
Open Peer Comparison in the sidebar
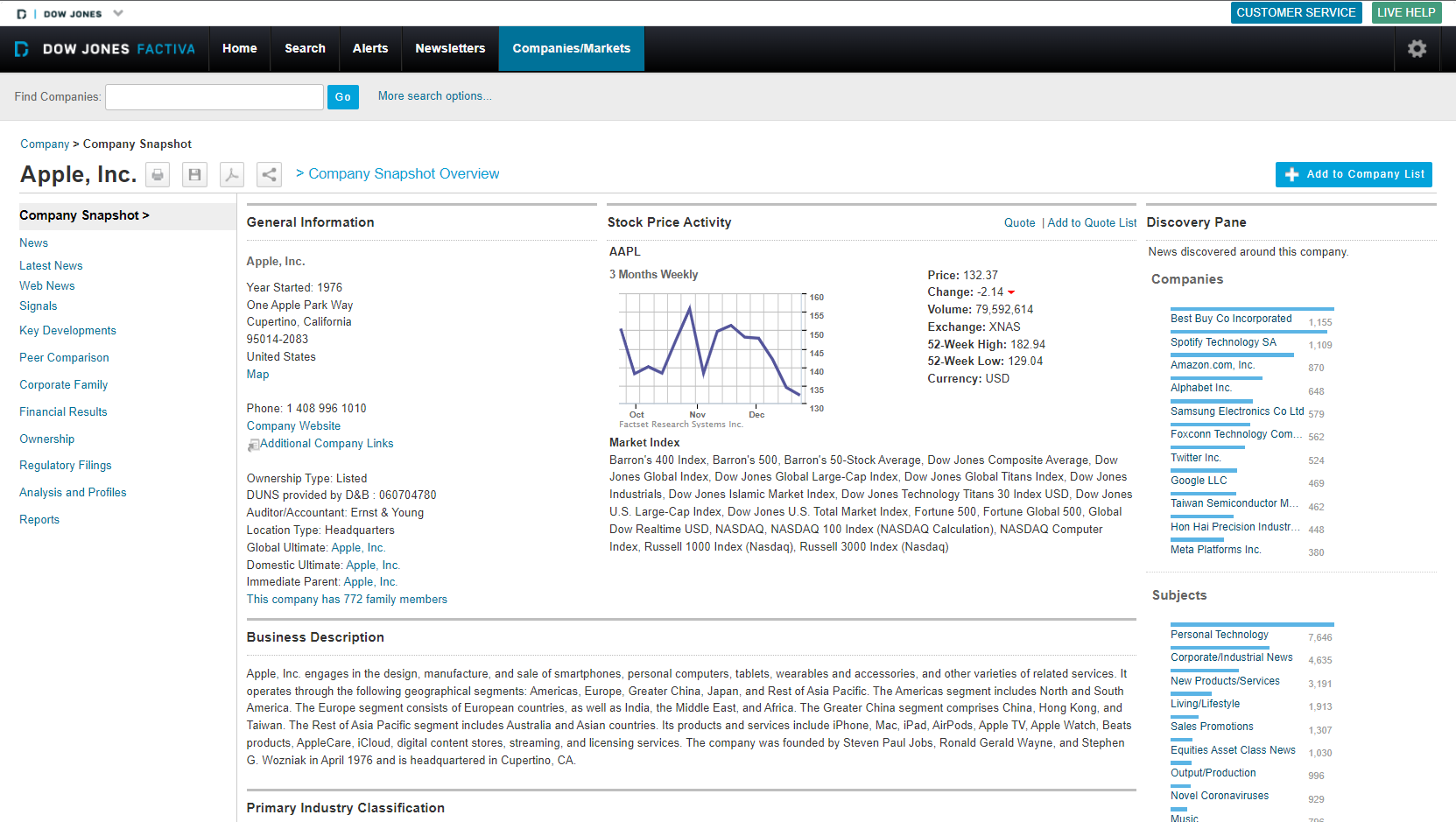pyautogui.click(x=64, y=358)
